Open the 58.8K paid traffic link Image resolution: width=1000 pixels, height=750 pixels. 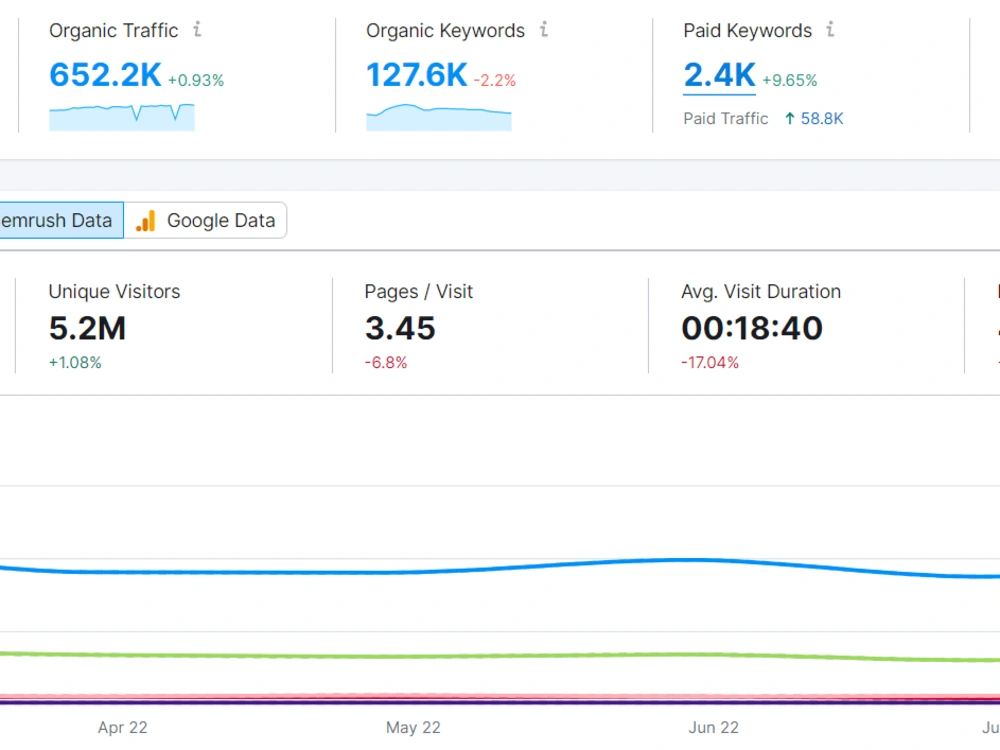[x=822, y=119]
